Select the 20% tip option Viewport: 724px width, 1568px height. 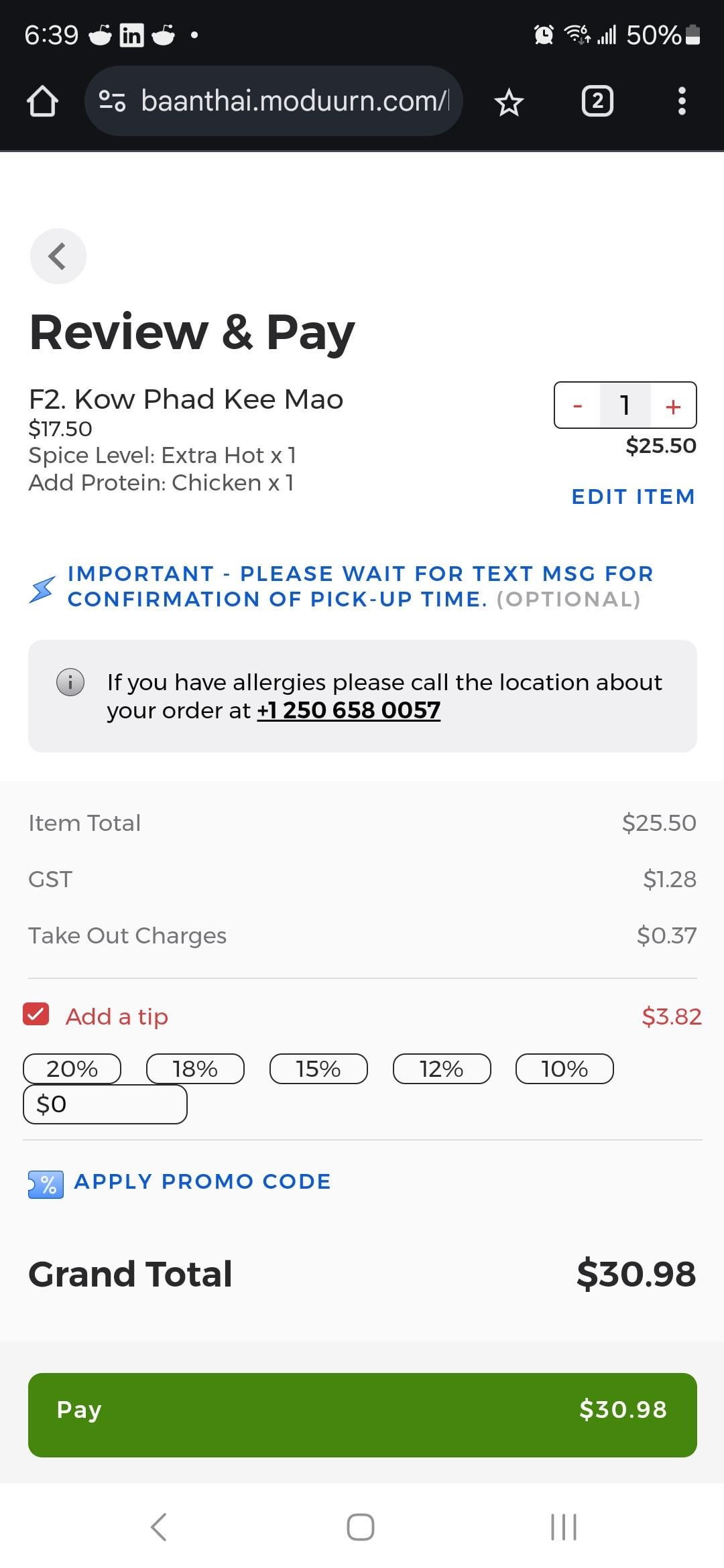72,1069
